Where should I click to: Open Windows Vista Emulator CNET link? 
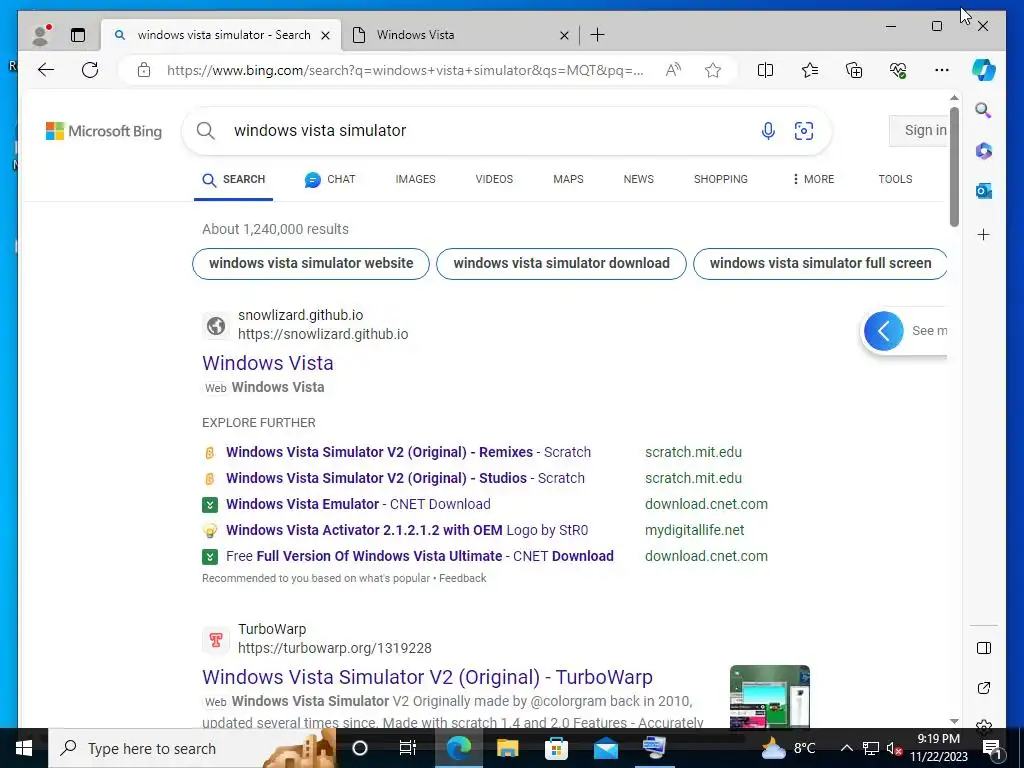(358, 504)
